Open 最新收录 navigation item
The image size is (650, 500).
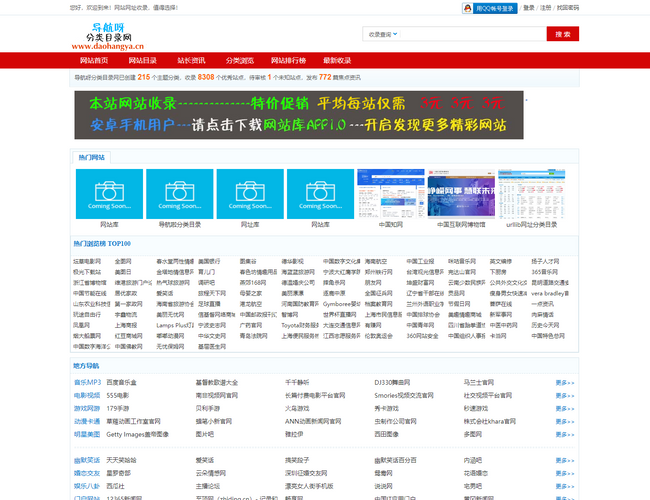(x=337, y=60)
